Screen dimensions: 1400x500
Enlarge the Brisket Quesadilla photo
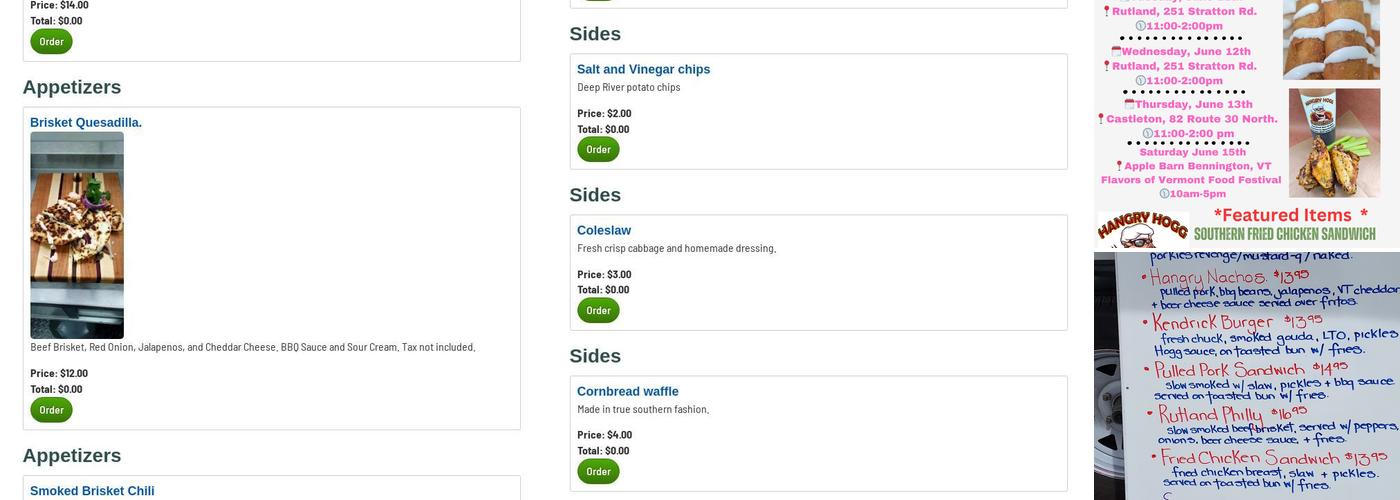[x=77, y=235]
